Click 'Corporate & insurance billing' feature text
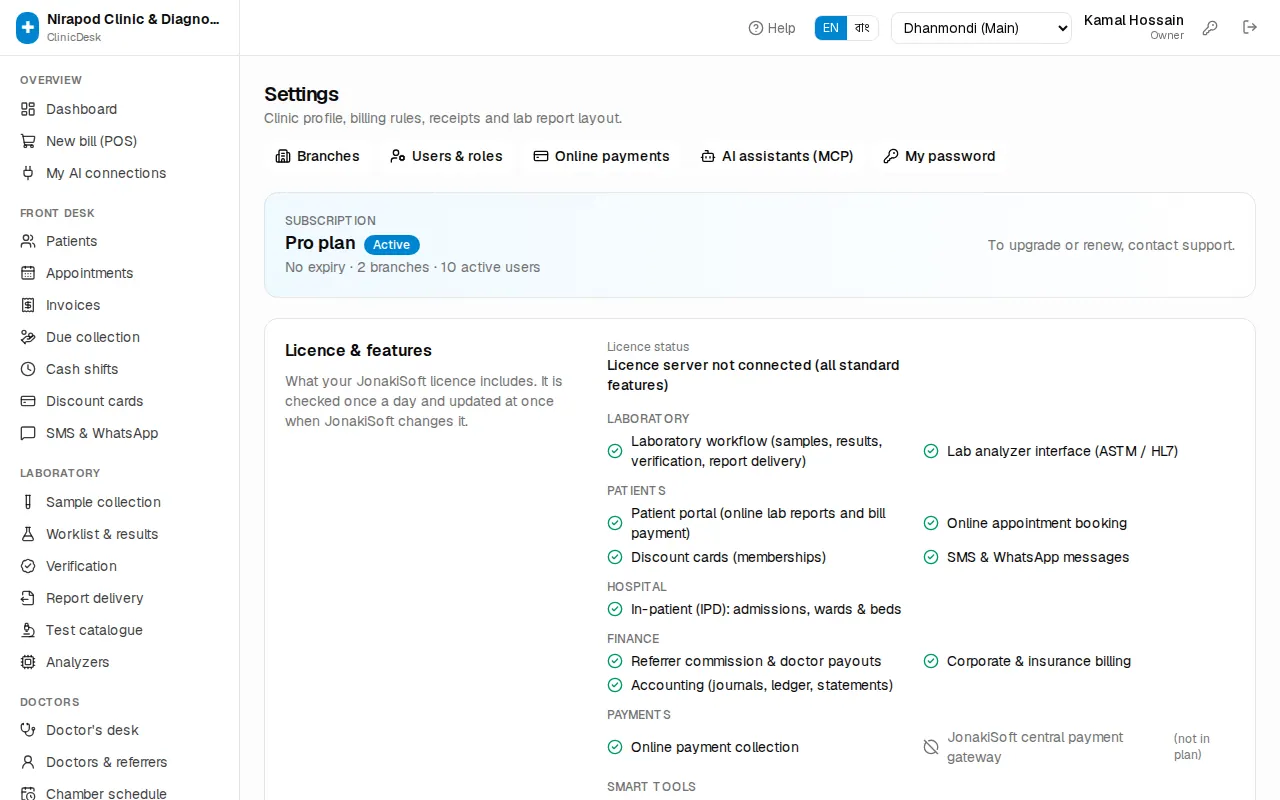The image size is (1280, 800). (1039, 661)
